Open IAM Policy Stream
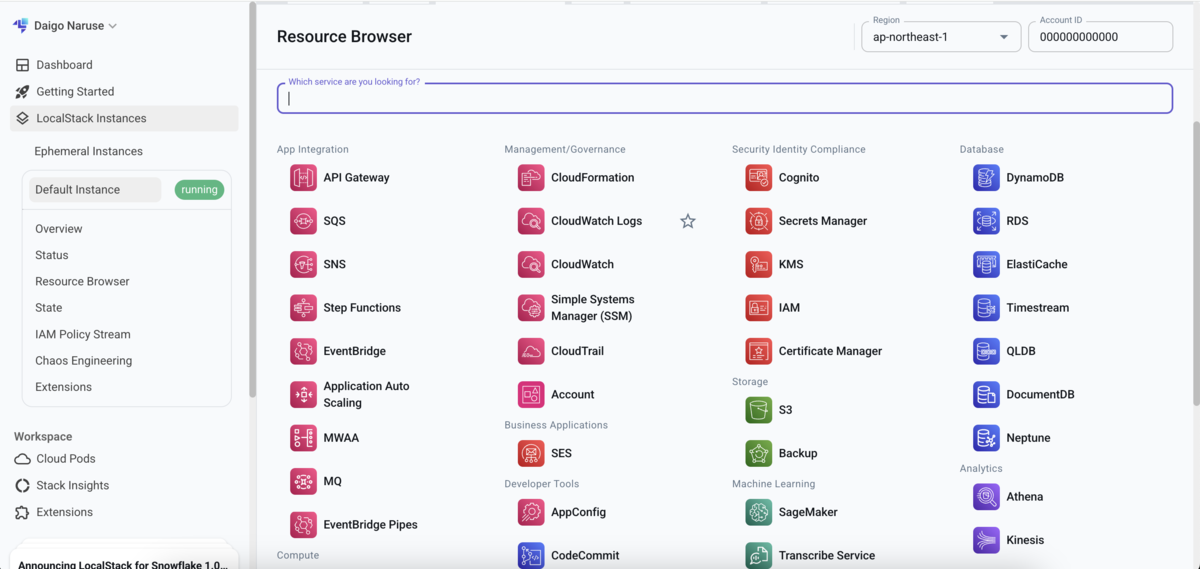The width and height of the screenshot is (1200, 569). point(83,334)
